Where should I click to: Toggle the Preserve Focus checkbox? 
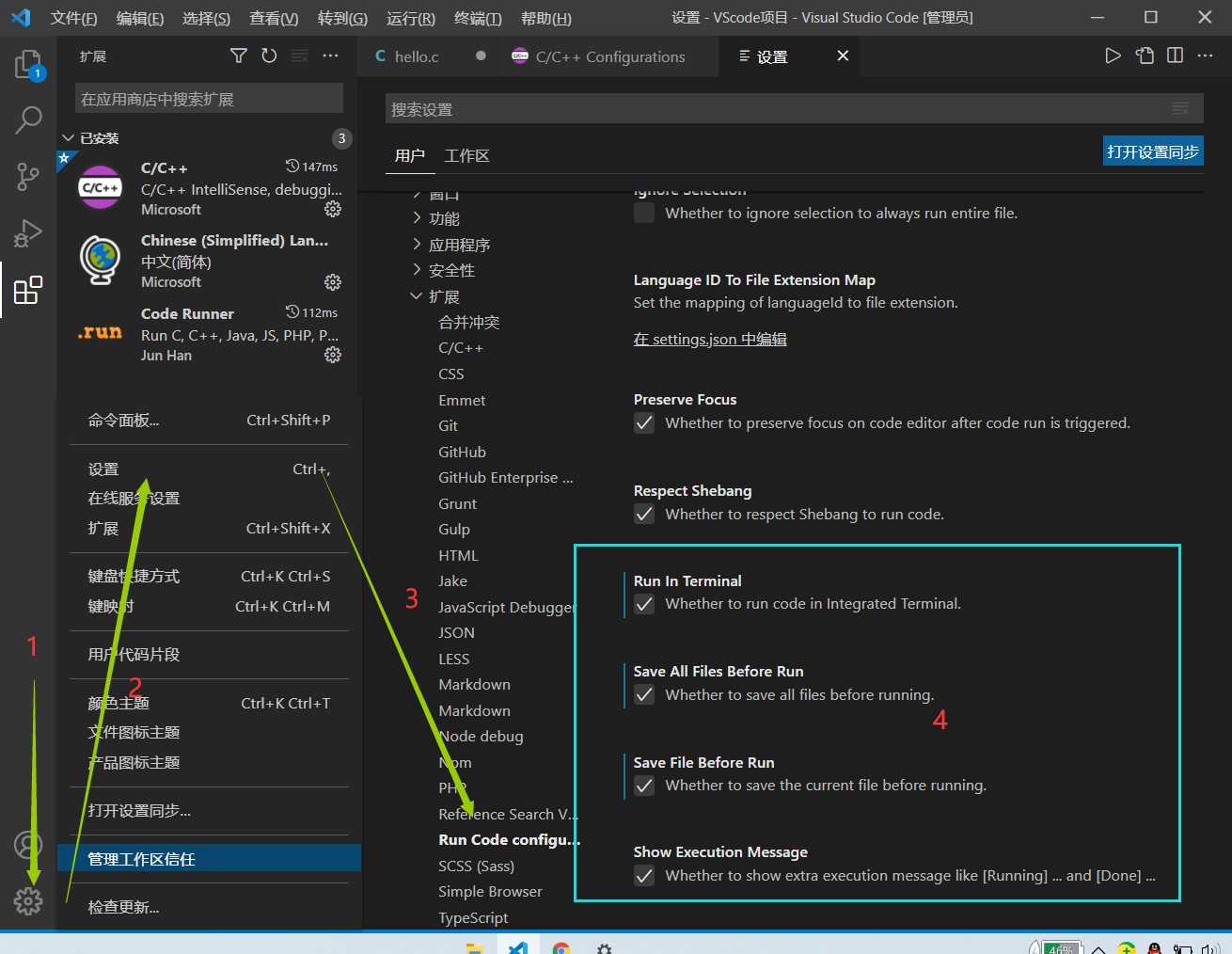tap(644, 423)
